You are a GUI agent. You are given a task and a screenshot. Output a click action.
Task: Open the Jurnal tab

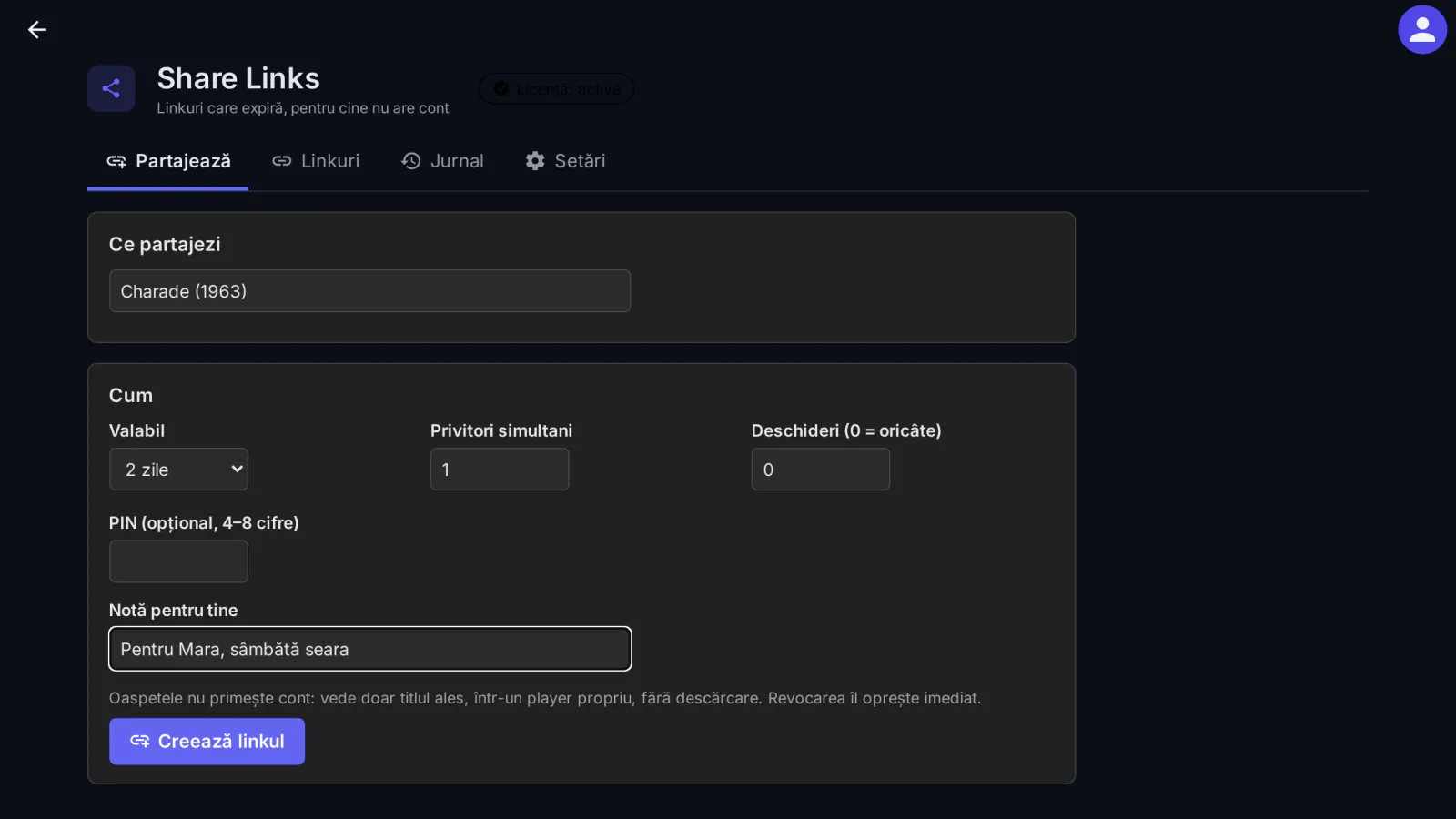click(442, 161)
